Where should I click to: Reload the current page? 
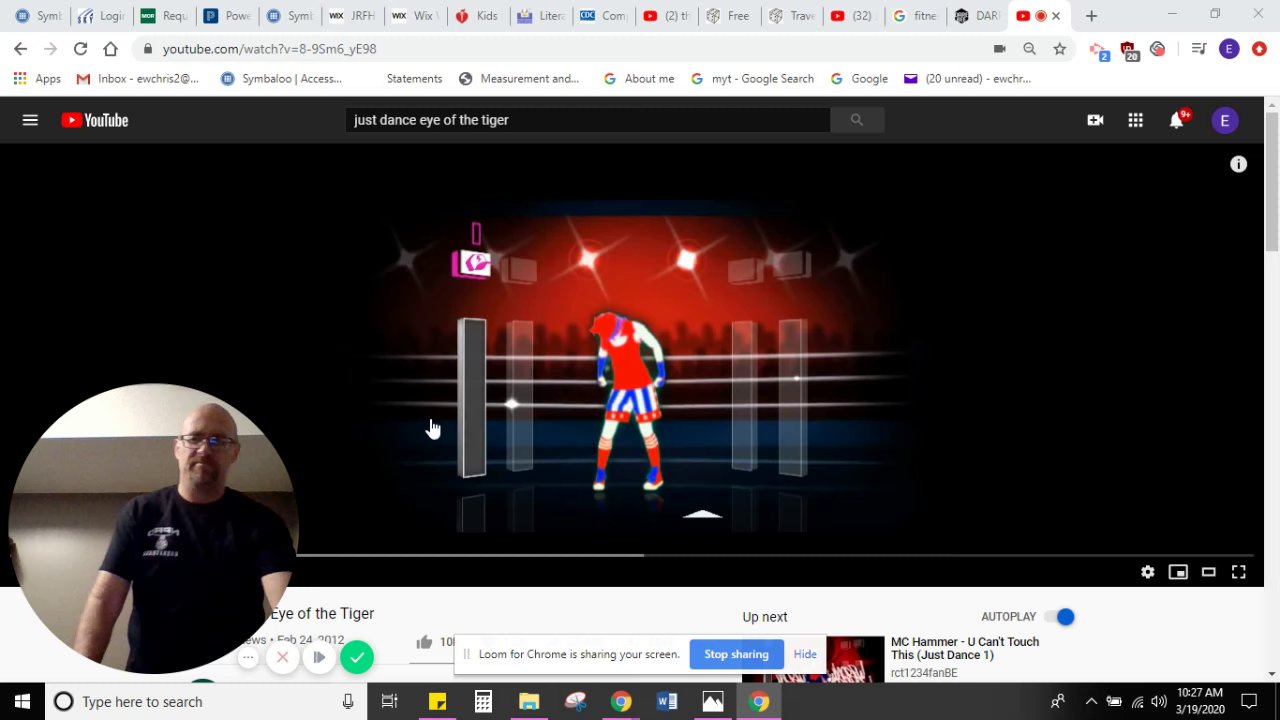[80, 48]
